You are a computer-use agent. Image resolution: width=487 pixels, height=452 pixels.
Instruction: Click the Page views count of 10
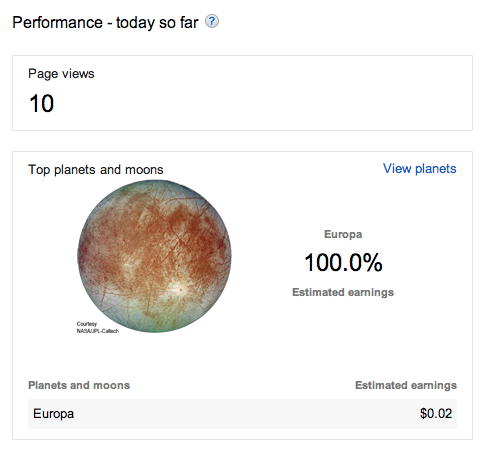pos(42,103)
